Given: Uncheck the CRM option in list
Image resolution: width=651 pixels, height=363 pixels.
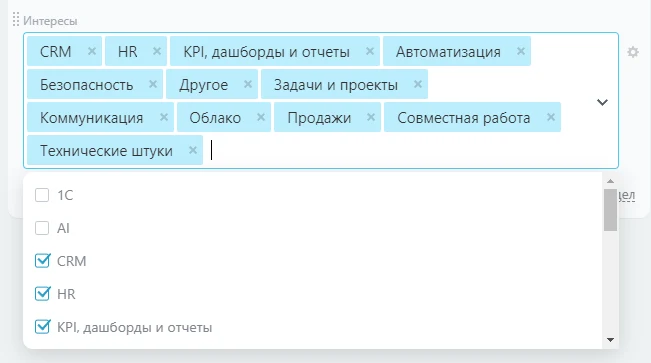Looking at the screenshot, I should pos(42,261).
